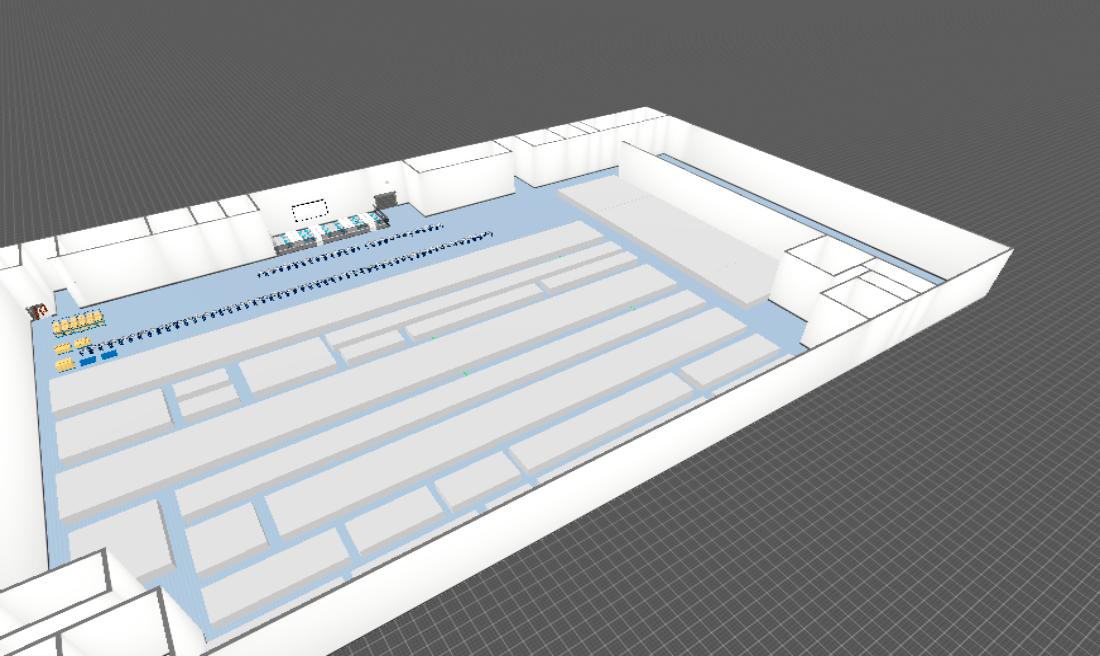Click the rightmost checkout counter
The height and width of the screenshot is (656, 1100).
(x=375, y=220)
